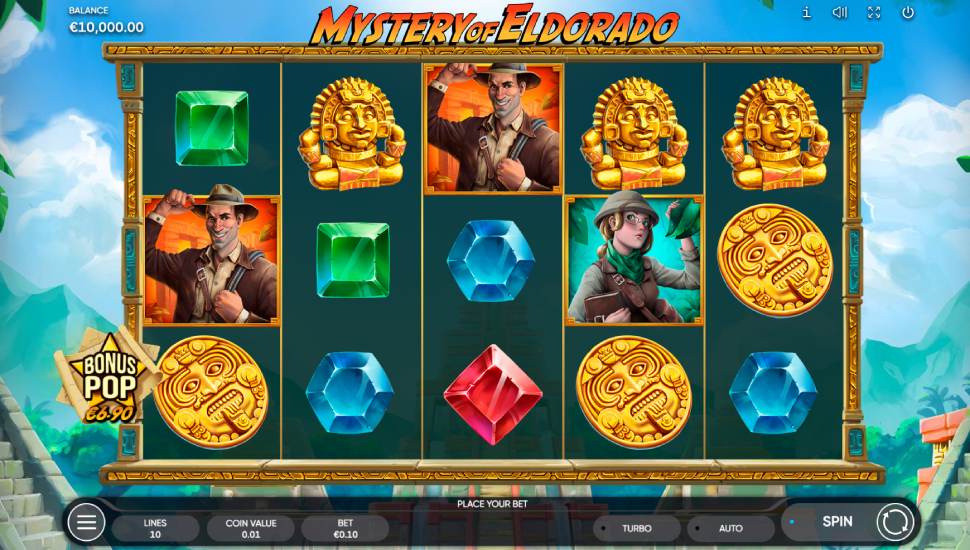Open the Coin Value selector

(251, 528)
